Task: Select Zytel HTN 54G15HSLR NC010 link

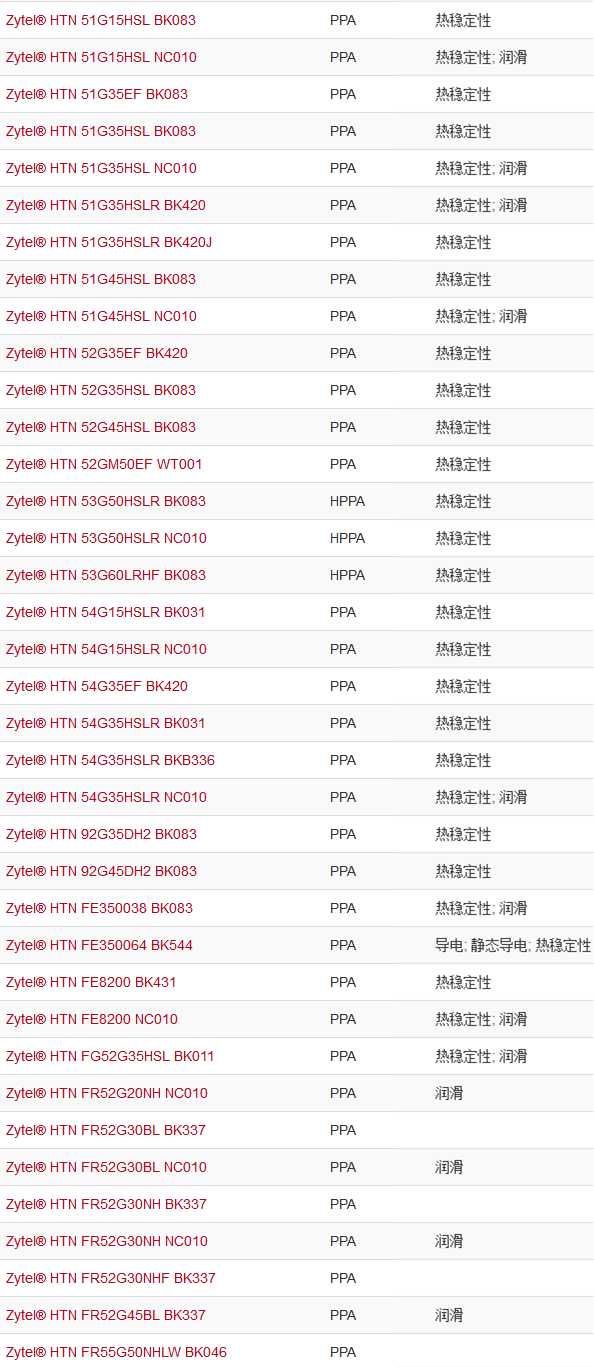Action: click(x=106, y=649)
